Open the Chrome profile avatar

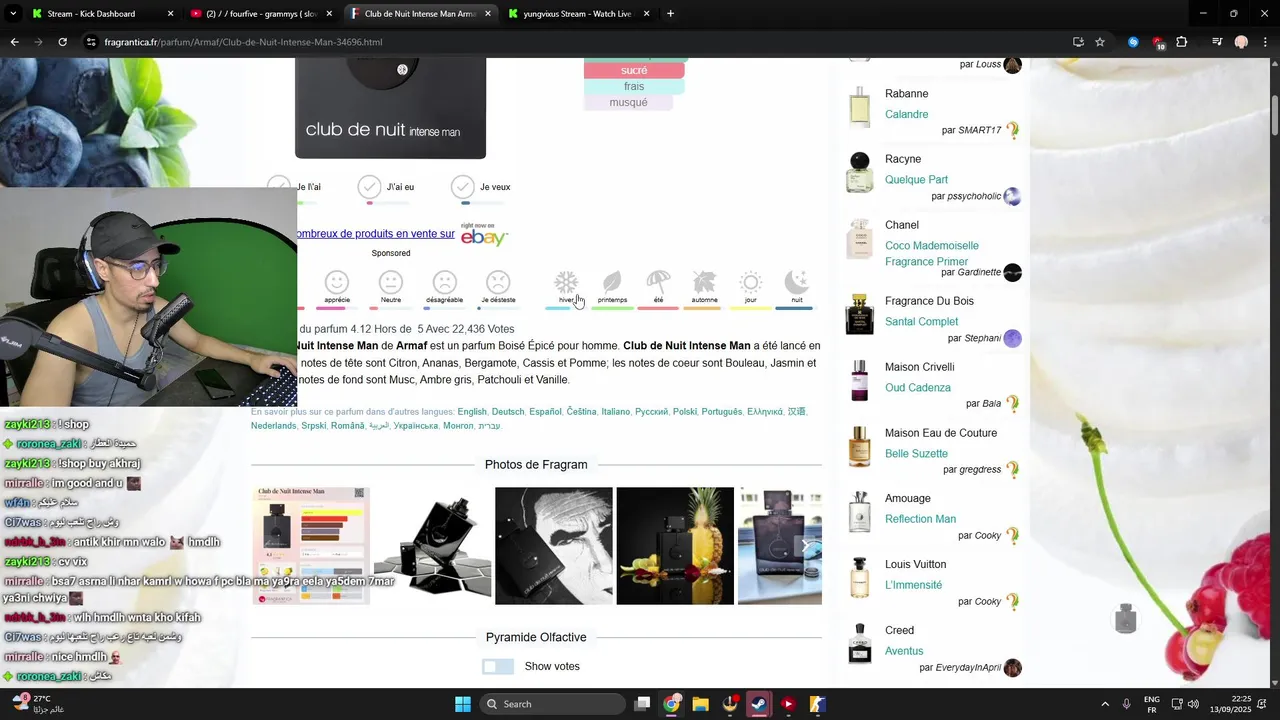[x=1241, y=42]
